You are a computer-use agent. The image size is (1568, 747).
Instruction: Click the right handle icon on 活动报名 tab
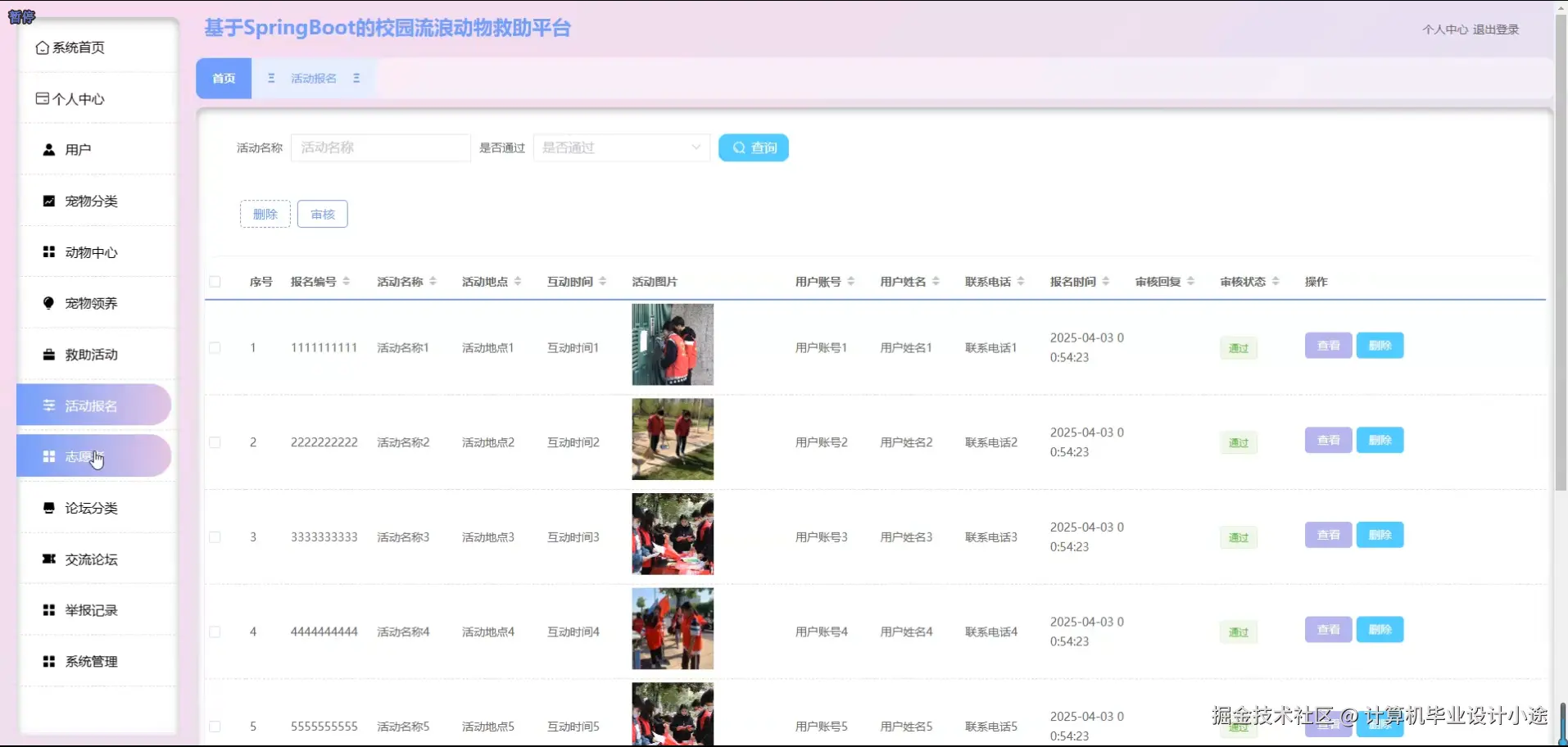point(356,78)
